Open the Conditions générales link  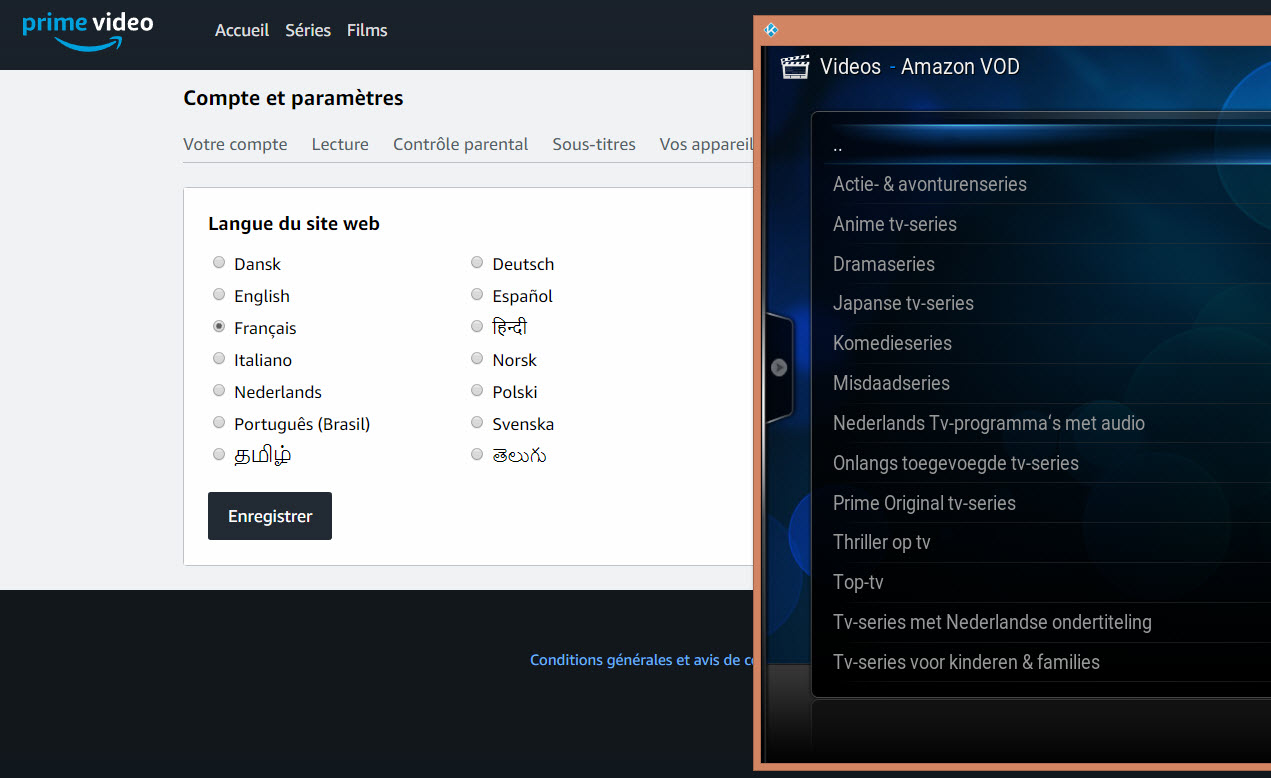click(x=641, y=660)
